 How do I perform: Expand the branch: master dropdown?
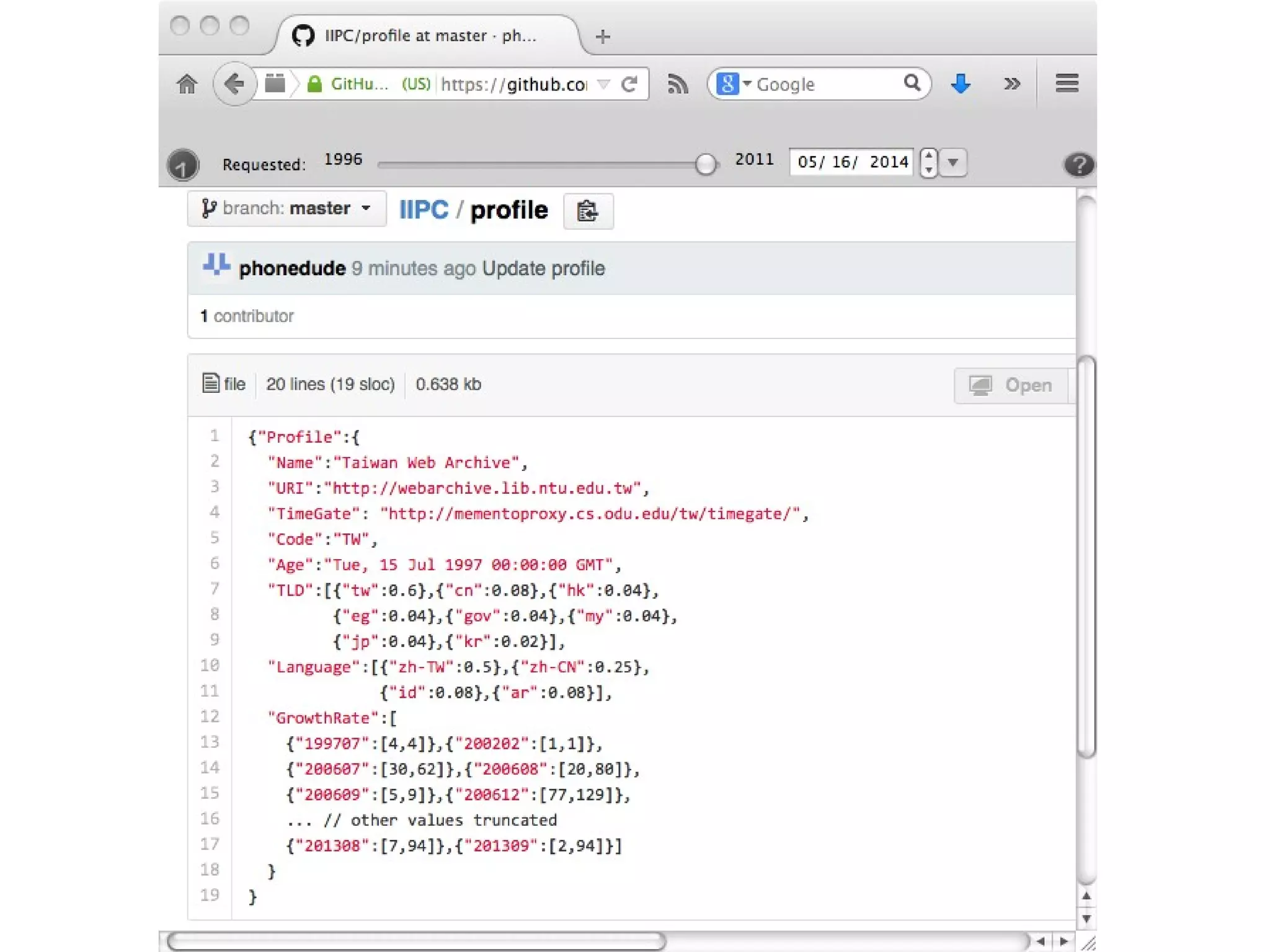[286, 208]
